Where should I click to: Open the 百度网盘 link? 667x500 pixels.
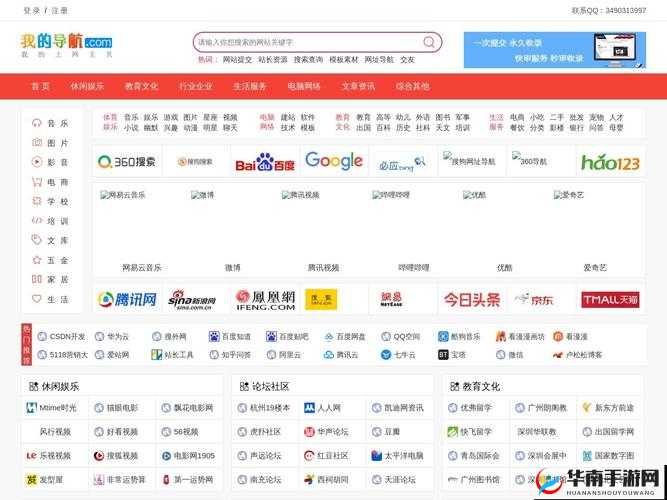click(345, 337)
